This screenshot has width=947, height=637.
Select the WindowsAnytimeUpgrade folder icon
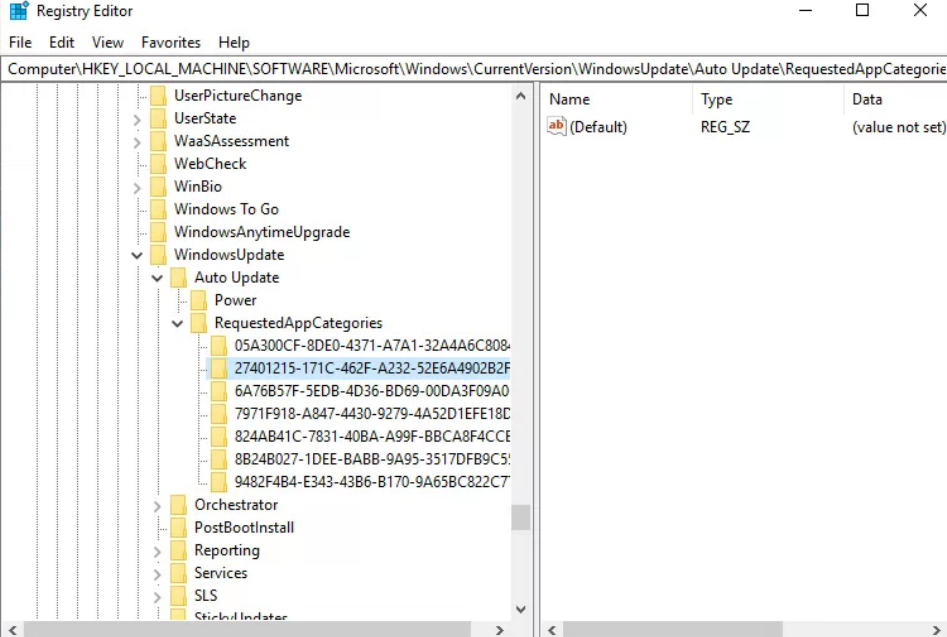point(158,232)
